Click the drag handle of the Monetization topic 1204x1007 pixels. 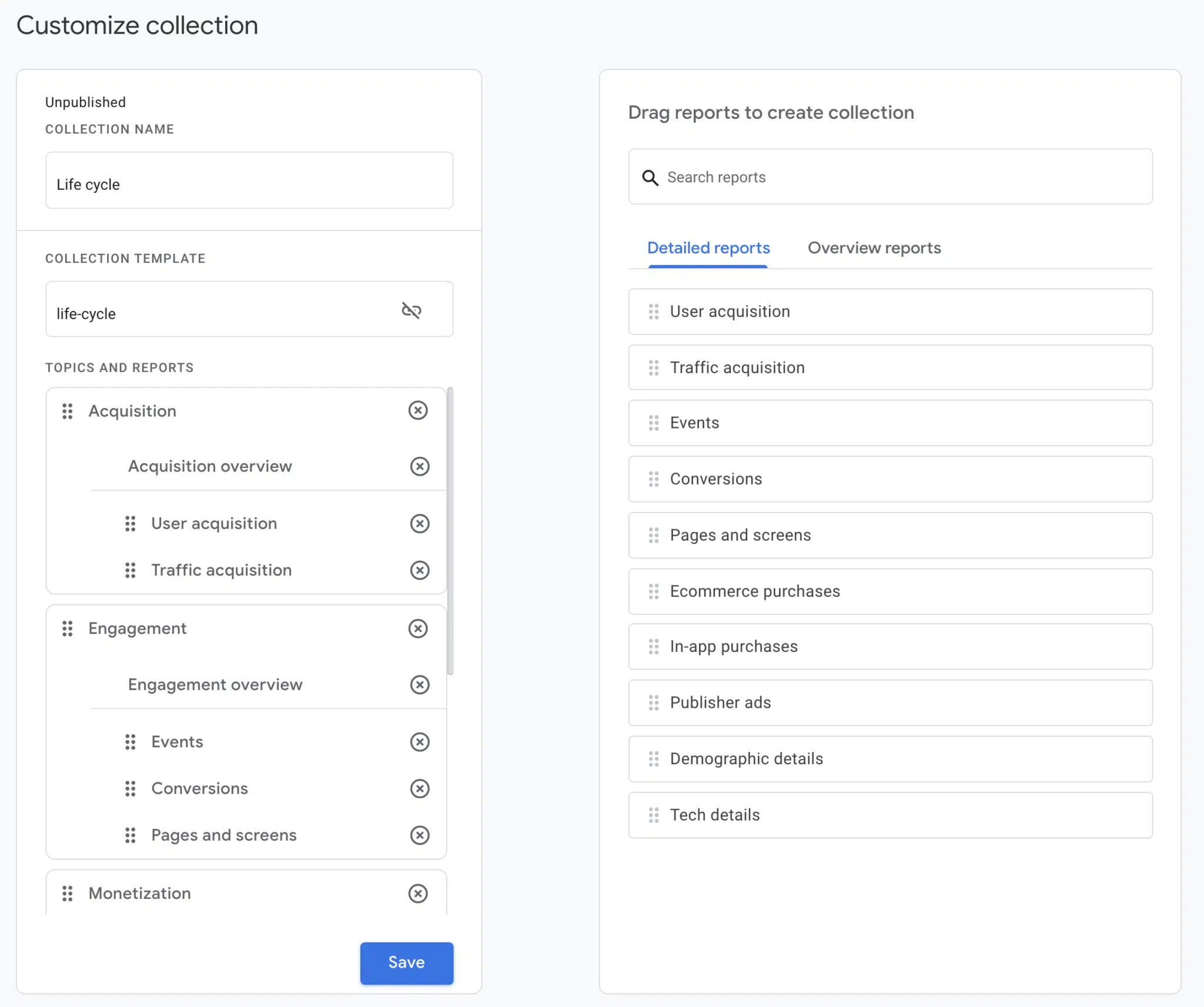68,894
